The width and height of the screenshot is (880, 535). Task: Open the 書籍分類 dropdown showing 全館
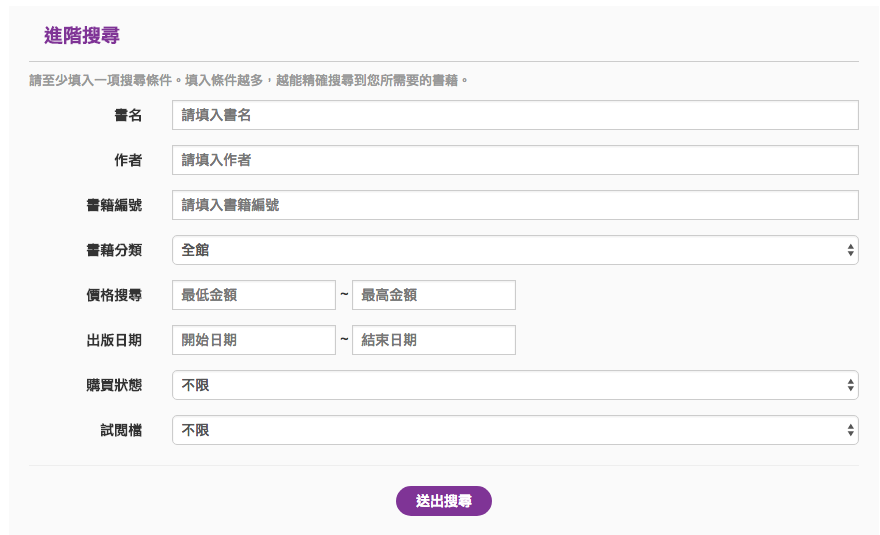[515, 250]
